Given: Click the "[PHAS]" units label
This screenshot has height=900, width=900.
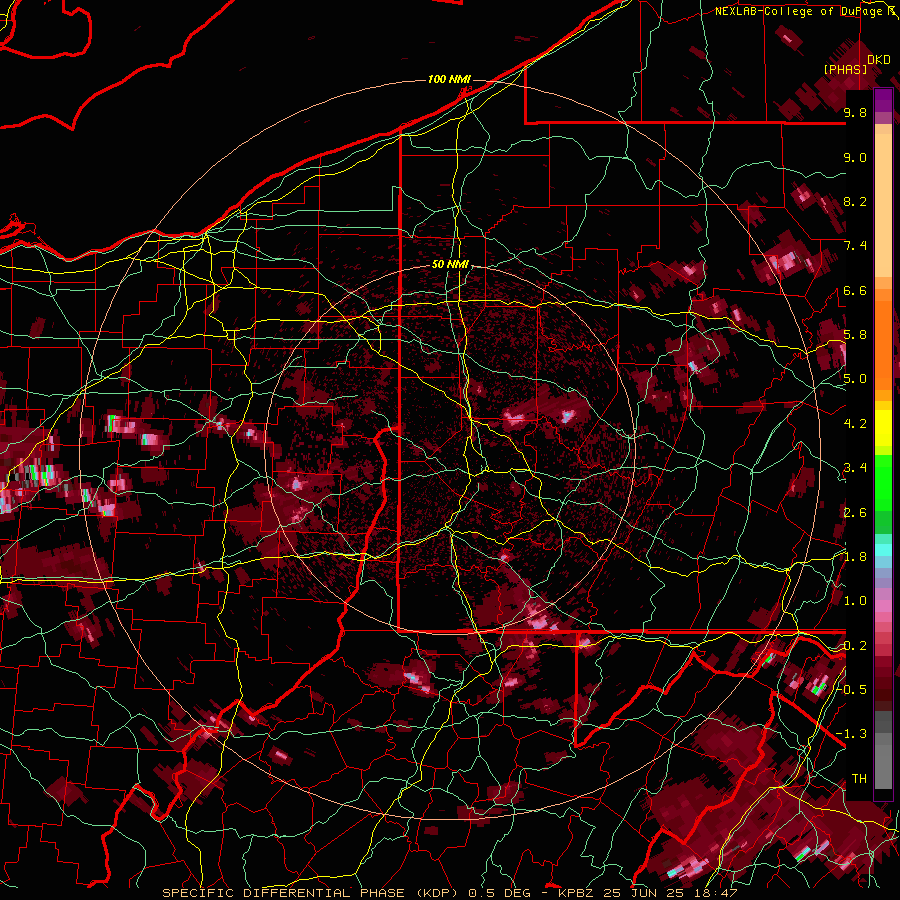Looking at the screenshot, I should 845,69.
